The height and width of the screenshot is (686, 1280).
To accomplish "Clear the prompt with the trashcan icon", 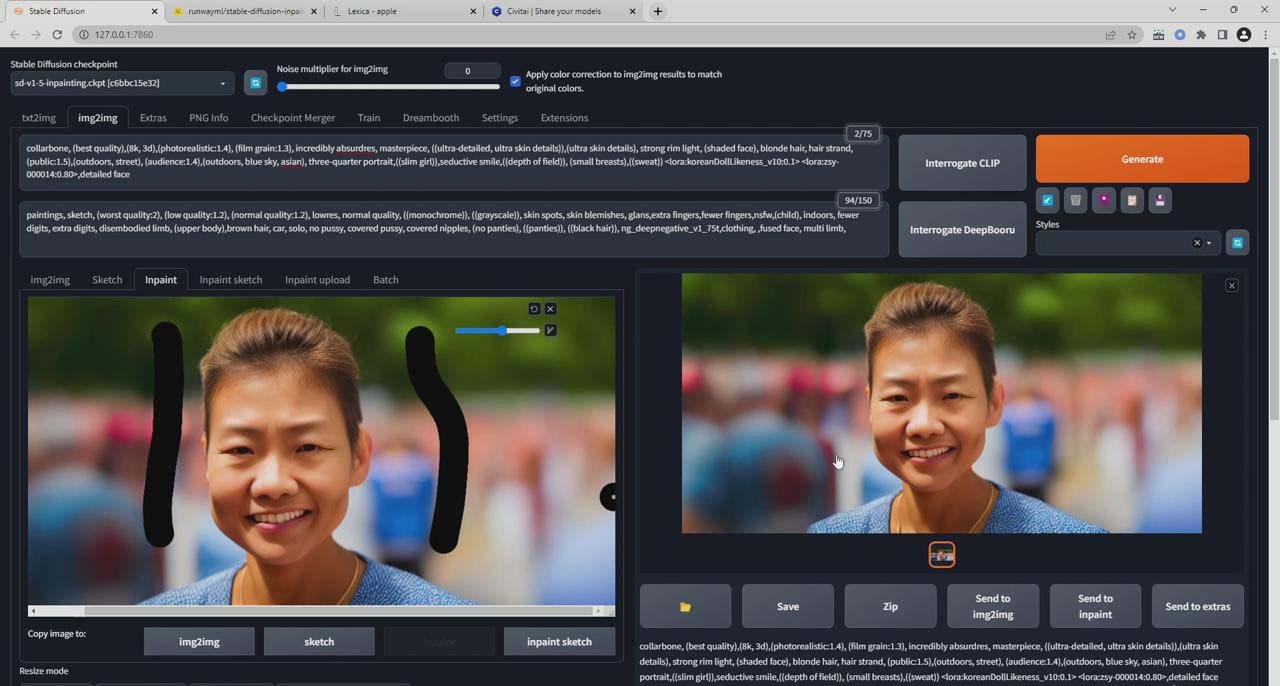I will (1075, 200).
